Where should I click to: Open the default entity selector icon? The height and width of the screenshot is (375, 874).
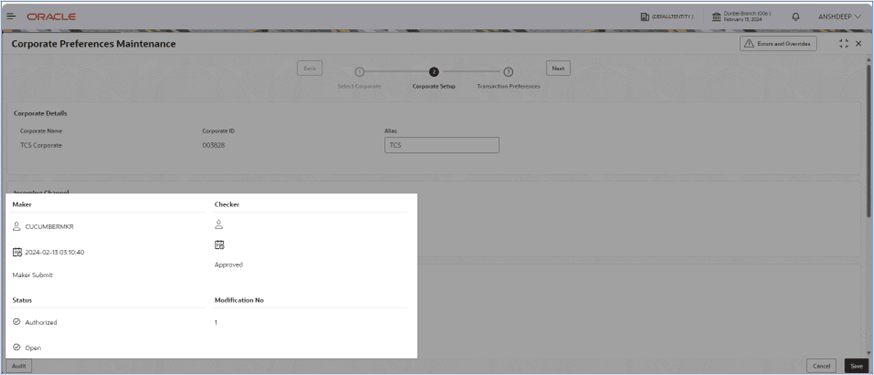point(645,17)
